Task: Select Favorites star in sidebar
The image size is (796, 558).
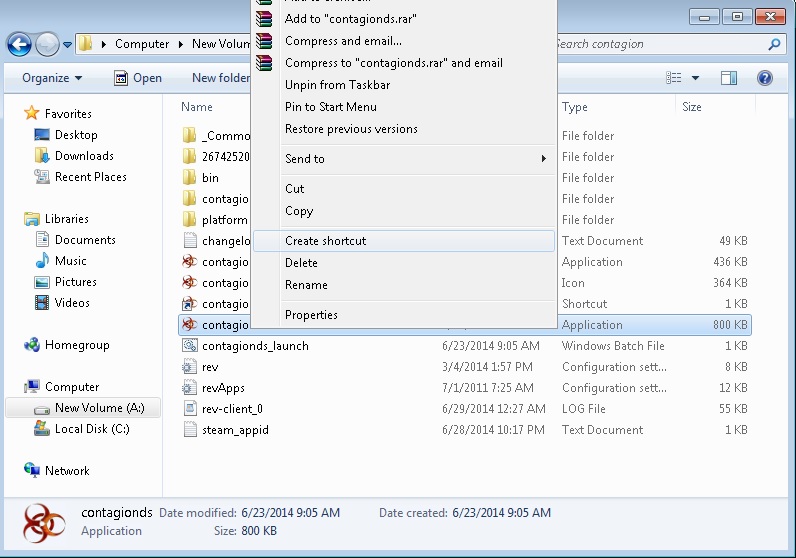Action: coord(31,113)
